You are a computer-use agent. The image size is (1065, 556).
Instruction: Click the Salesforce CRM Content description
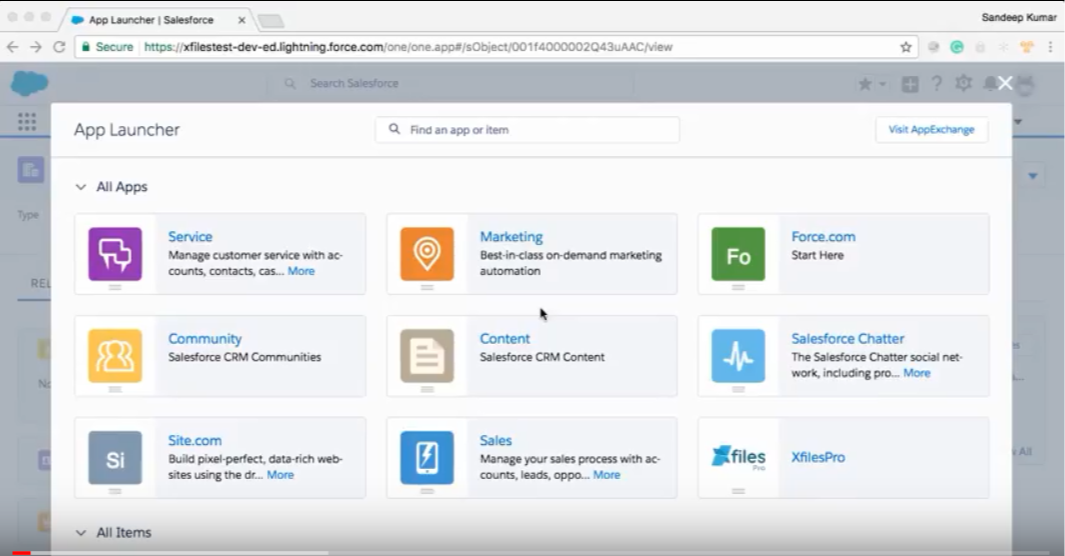coord(542,357)
